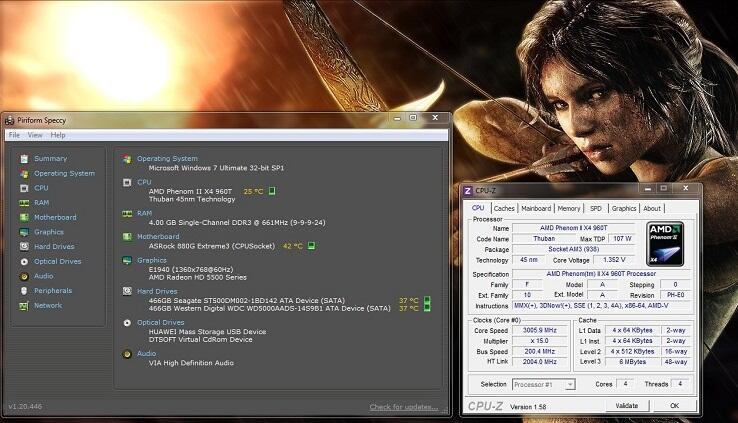This screenshot has width=738, height=423.
Task: Click the CPU icon in summary panel
Action: point(127,183)
